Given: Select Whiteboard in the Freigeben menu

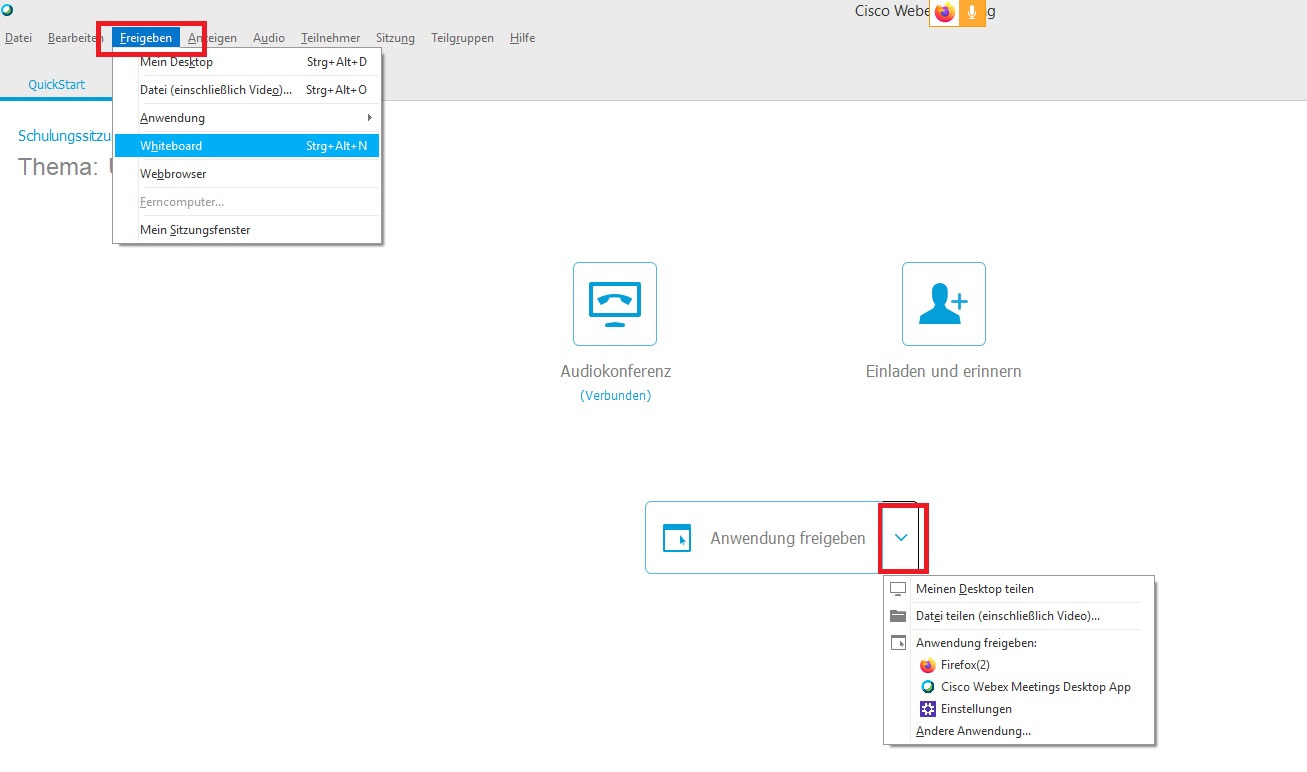Looking at the screenshot, I should [x=247, y=146].
